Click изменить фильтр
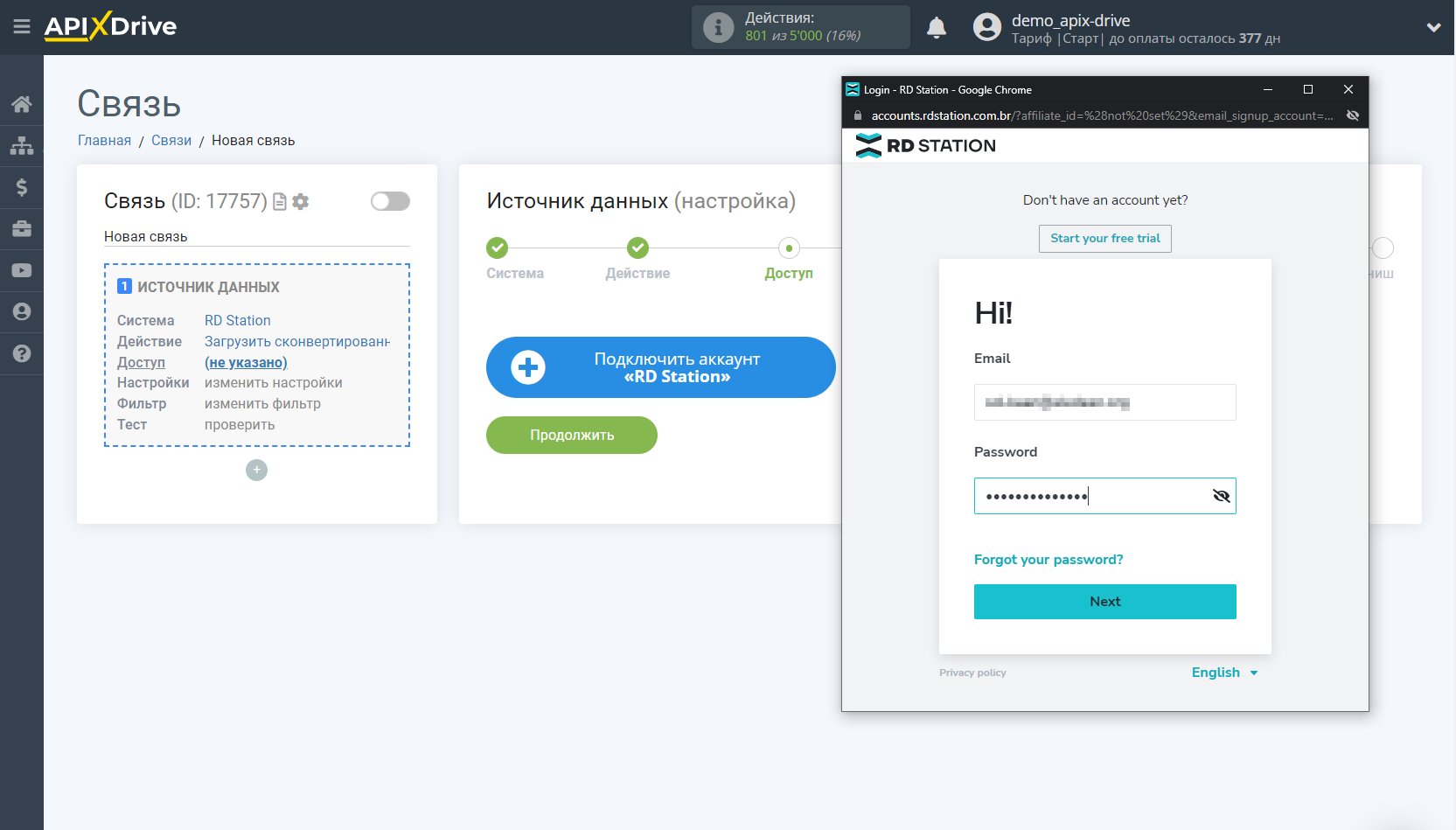 coord(262,404)
